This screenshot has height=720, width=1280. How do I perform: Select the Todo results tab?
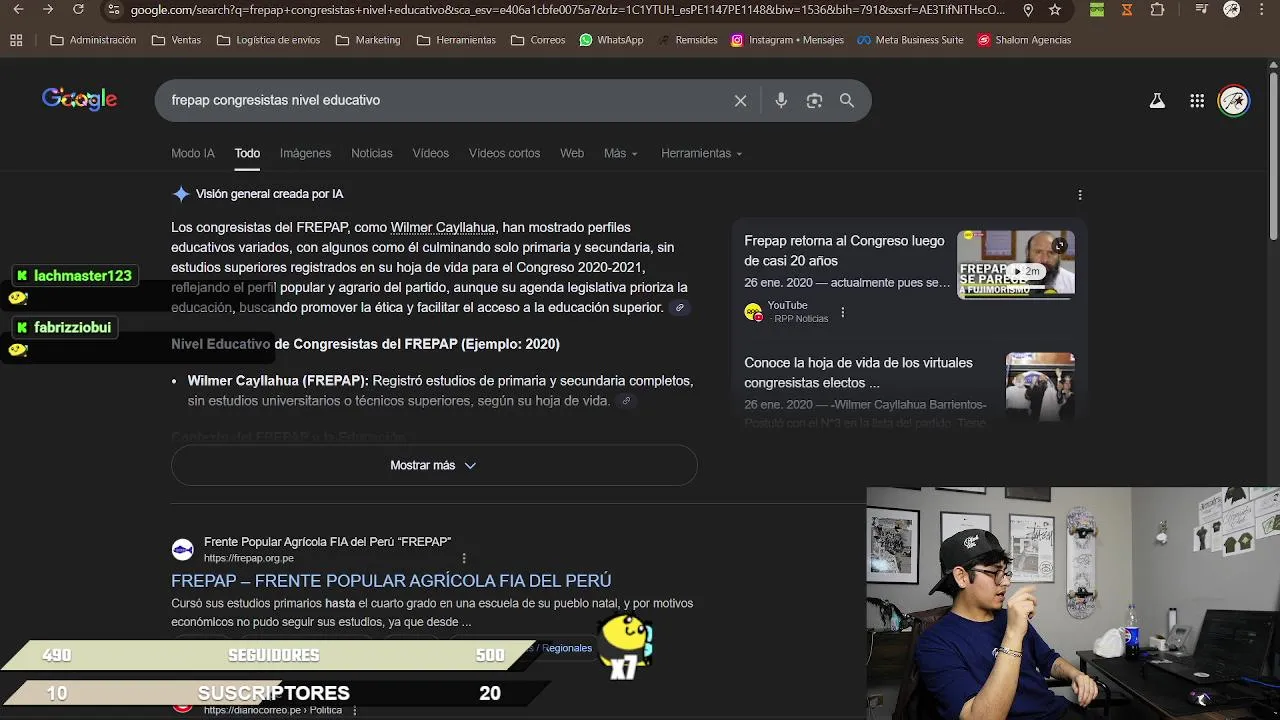[247, 153]
